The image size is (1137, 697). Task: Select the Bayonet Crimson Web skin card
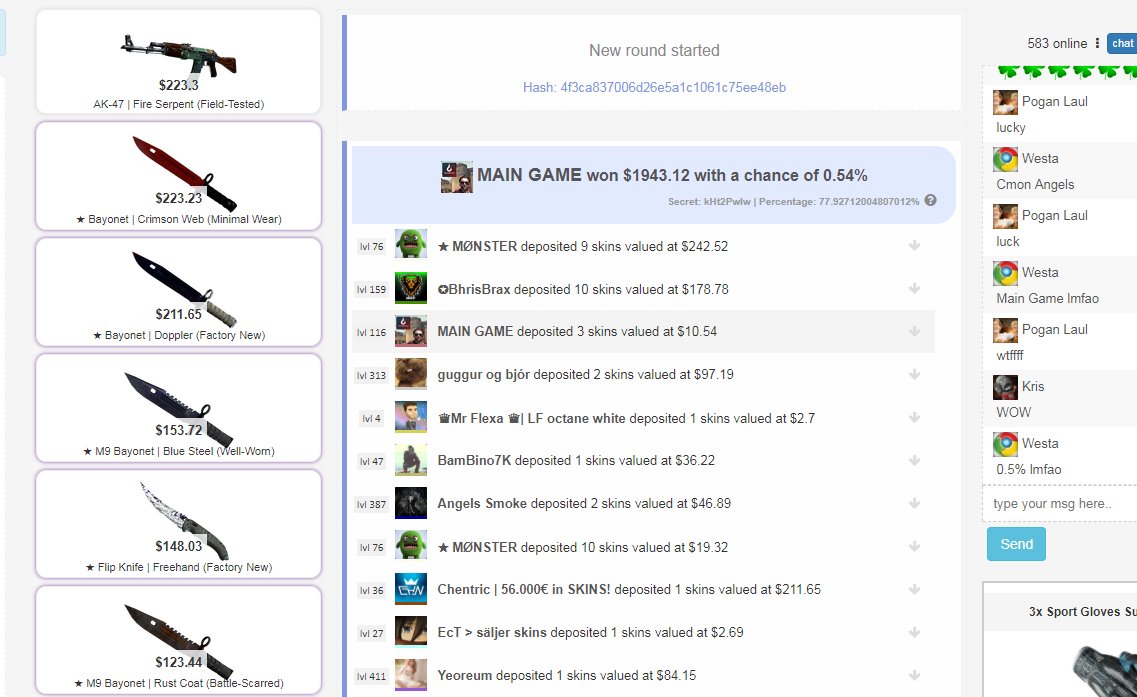pyautogui.click(x=178, y=176)
